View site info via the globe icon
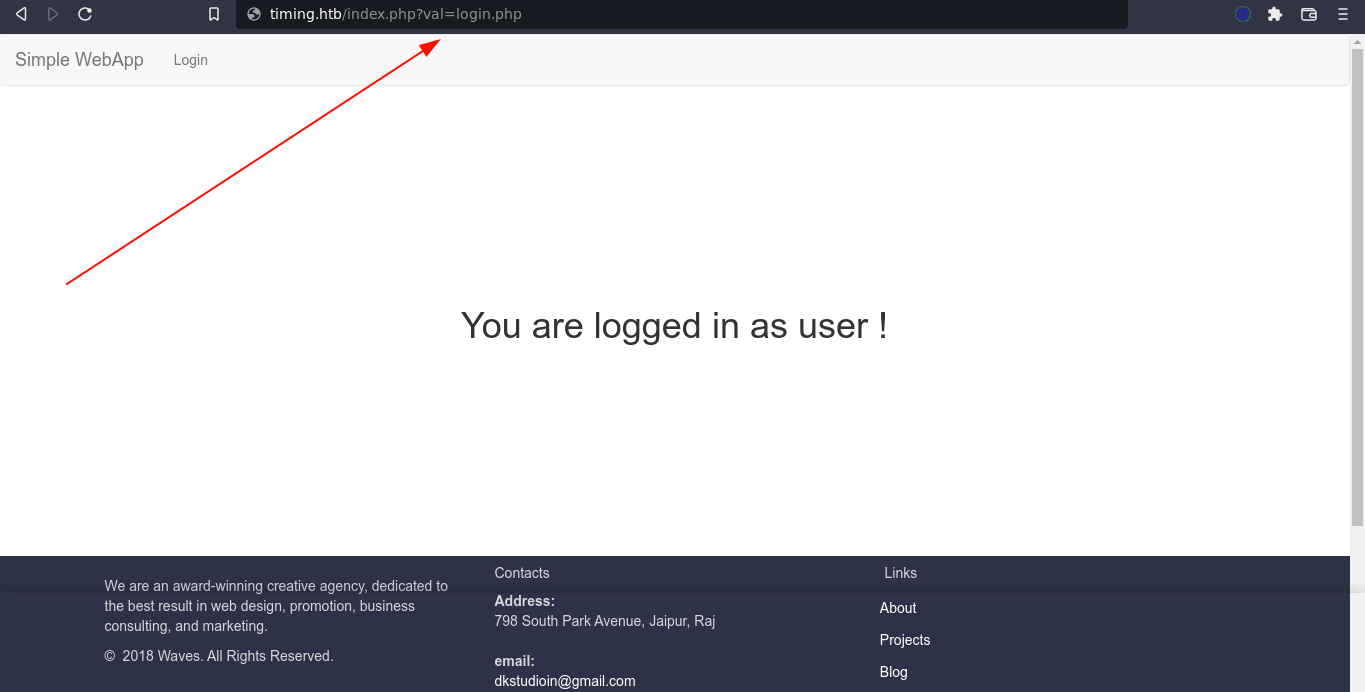The width and height of the screenshot is (1365, 692). (x=253, y=14)
